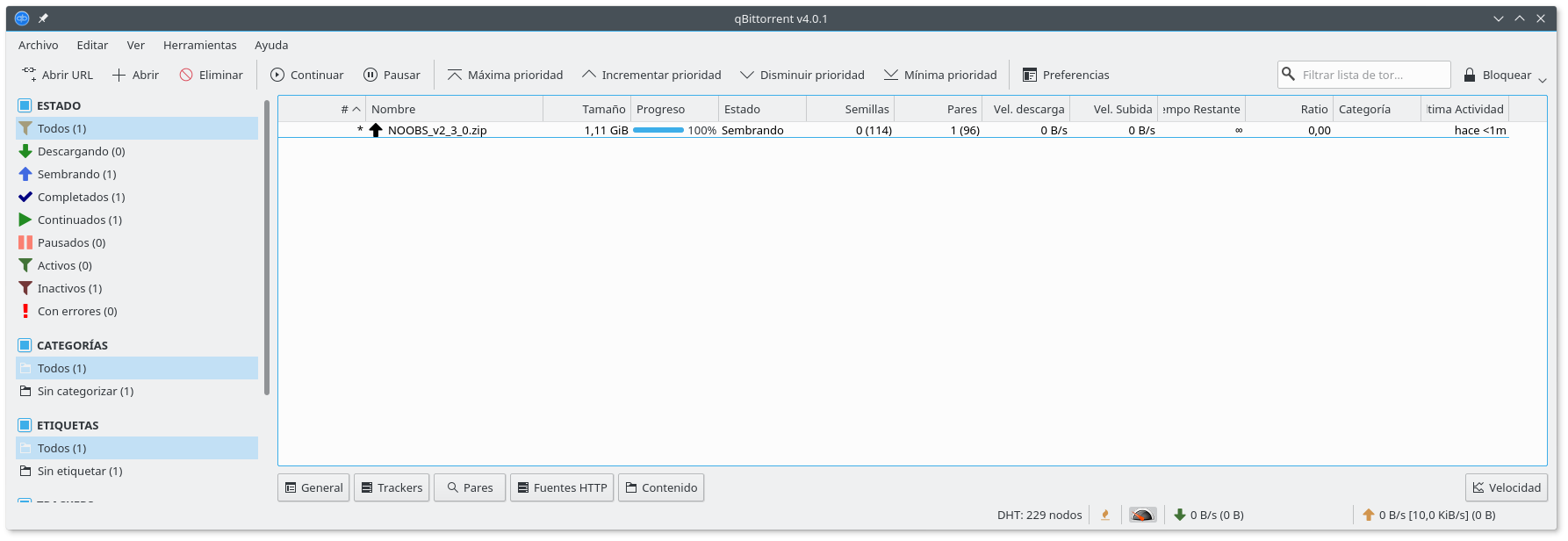Select the NOOBS_v2_3_0.zip torrent row
This screenshot has width=1568, height=541.
(894, 130)
